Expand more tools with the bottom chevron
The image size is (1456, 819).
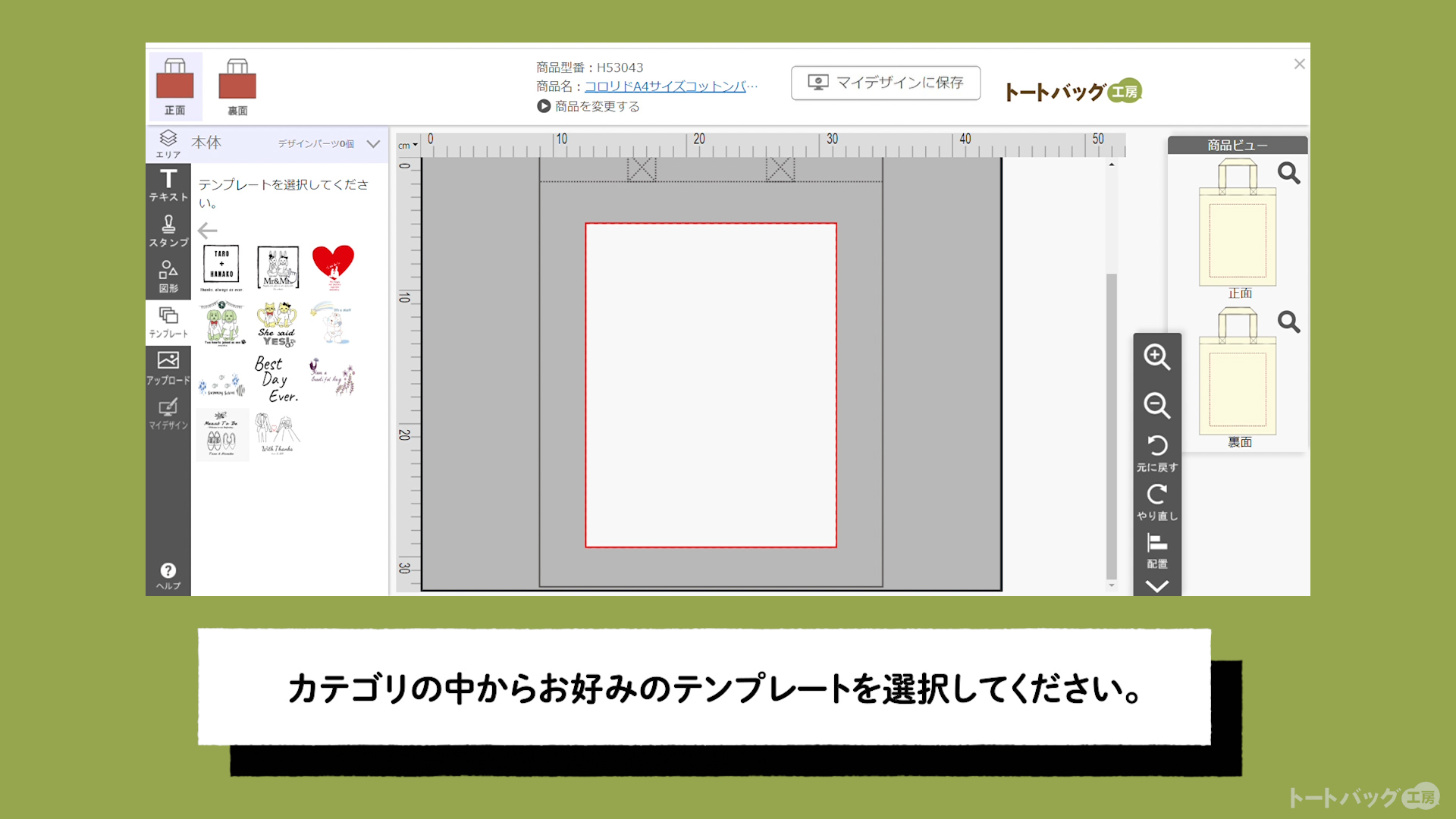(1157, 586)
